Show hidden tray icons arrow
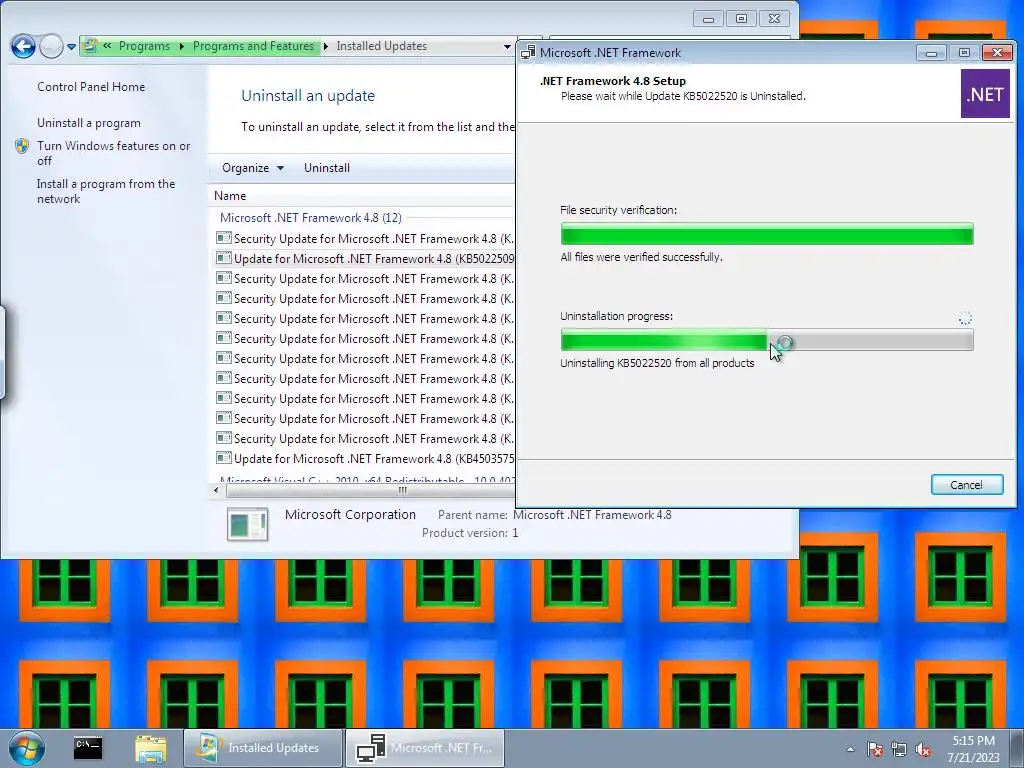Image resolution: width=1024 pixels, height=768 pixels. [x=850, y=749]
